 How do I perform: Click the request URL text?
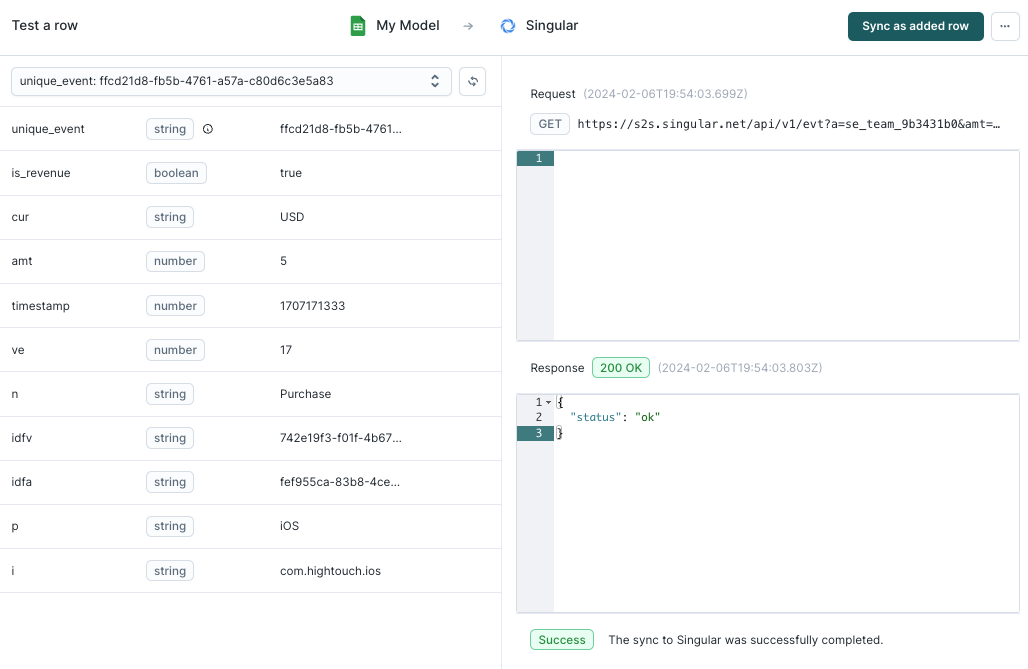[x=788, y=124]
